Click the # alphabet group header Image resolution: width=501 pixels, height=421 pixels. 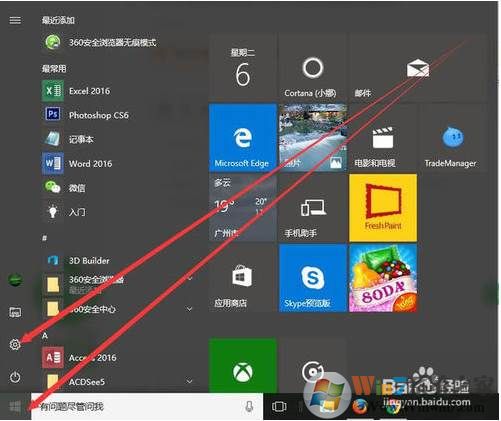[45, 238]
